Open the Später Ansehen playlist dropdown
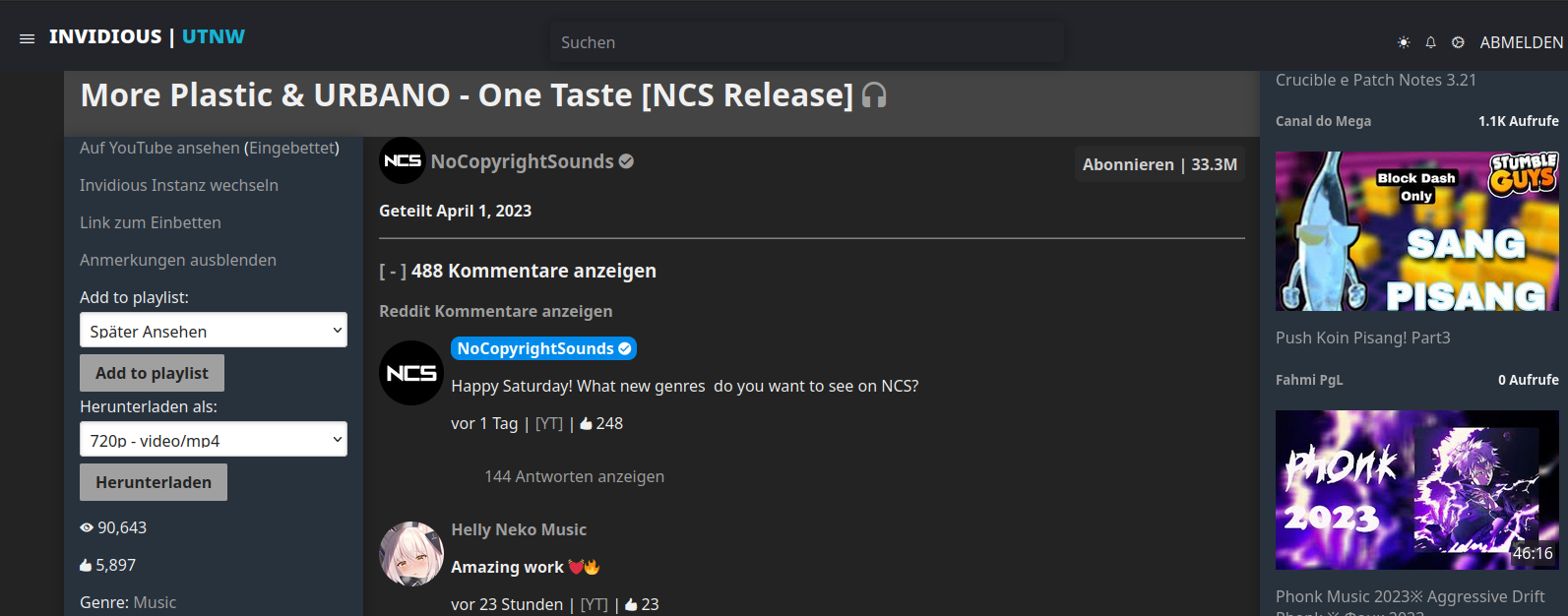 click(214, 331)
